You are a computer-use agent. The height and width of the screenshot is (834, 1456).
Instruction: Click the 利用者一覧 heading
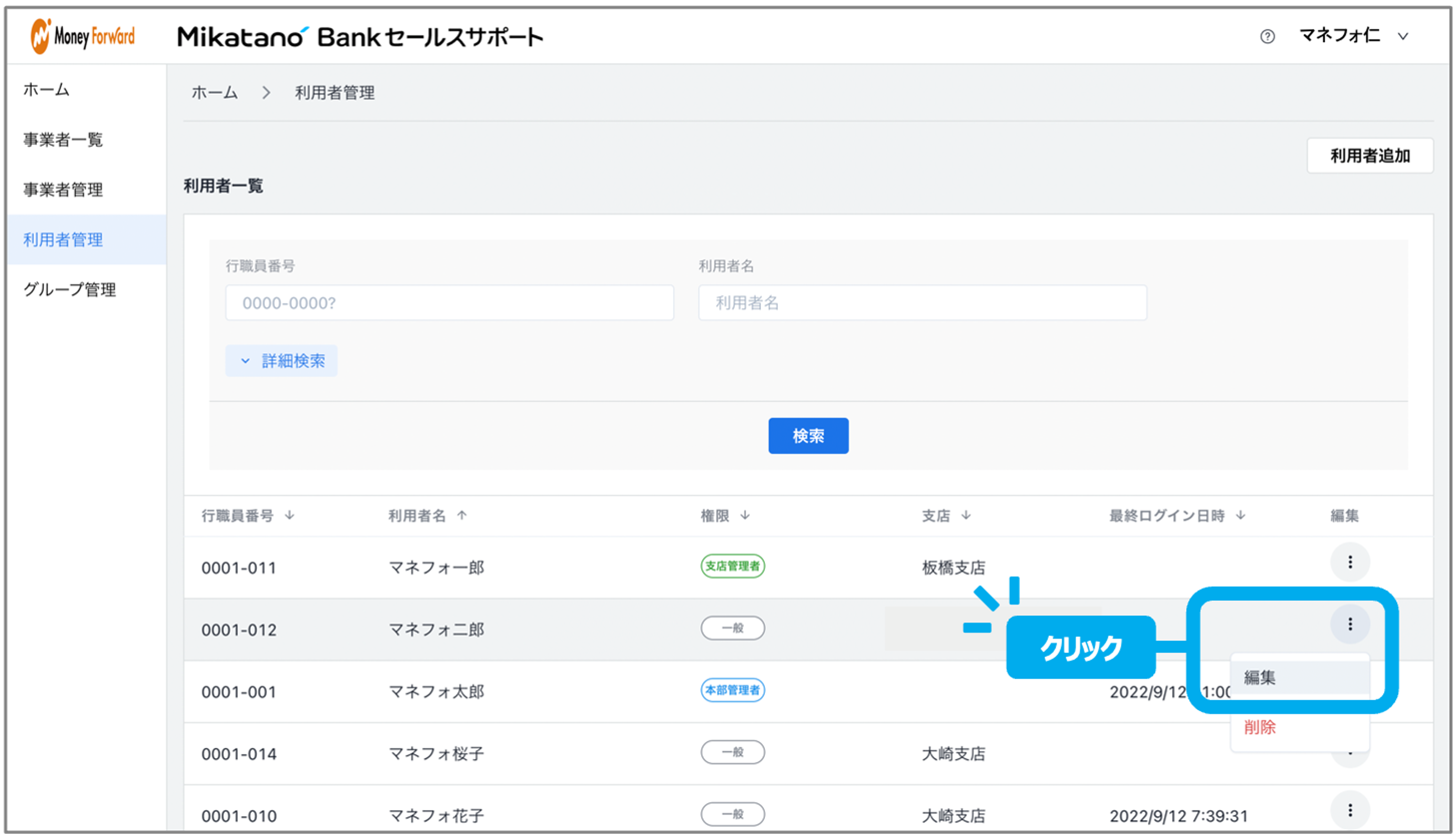pyautogui.click(x=224, y=186)
